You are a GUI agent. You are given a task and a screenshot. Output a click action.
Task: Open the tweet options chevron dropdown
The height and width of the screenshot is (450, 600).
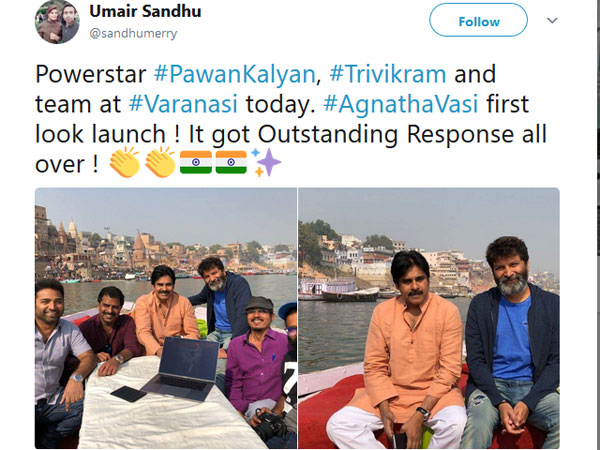point(552,20)
